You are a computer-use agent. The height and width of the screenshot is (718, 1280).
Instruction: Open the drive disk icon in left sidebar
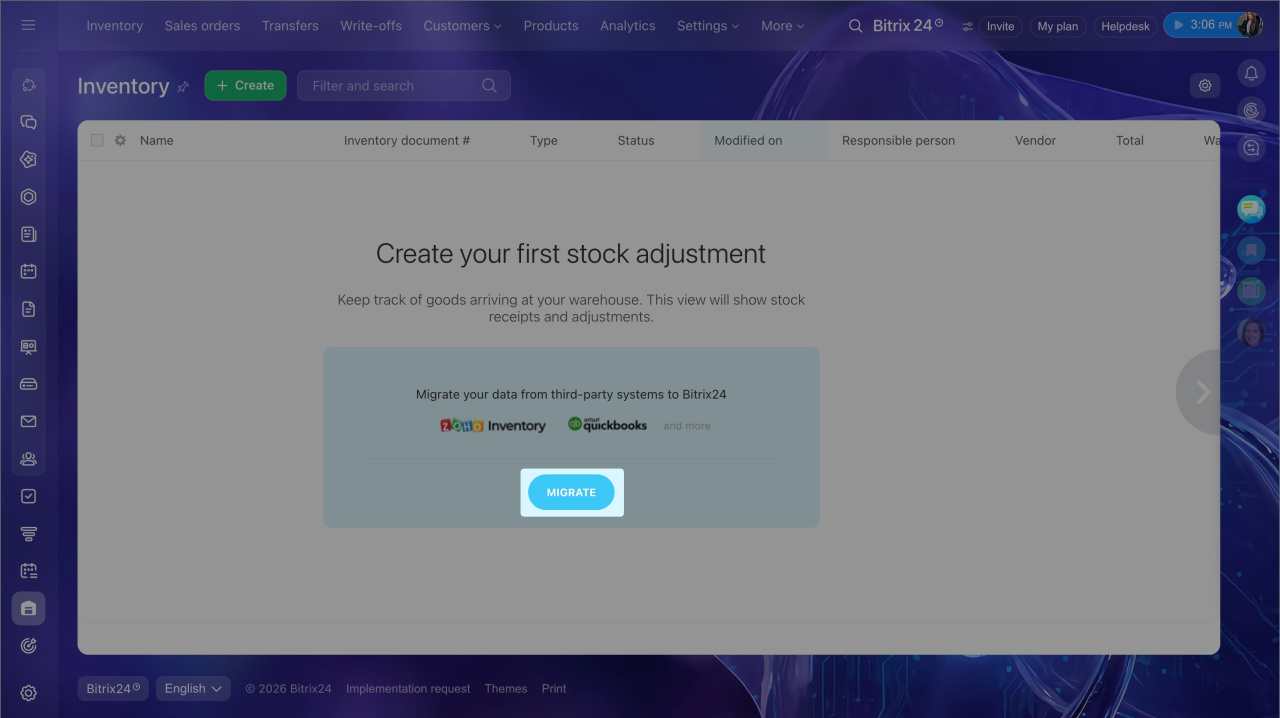[28, 384]
